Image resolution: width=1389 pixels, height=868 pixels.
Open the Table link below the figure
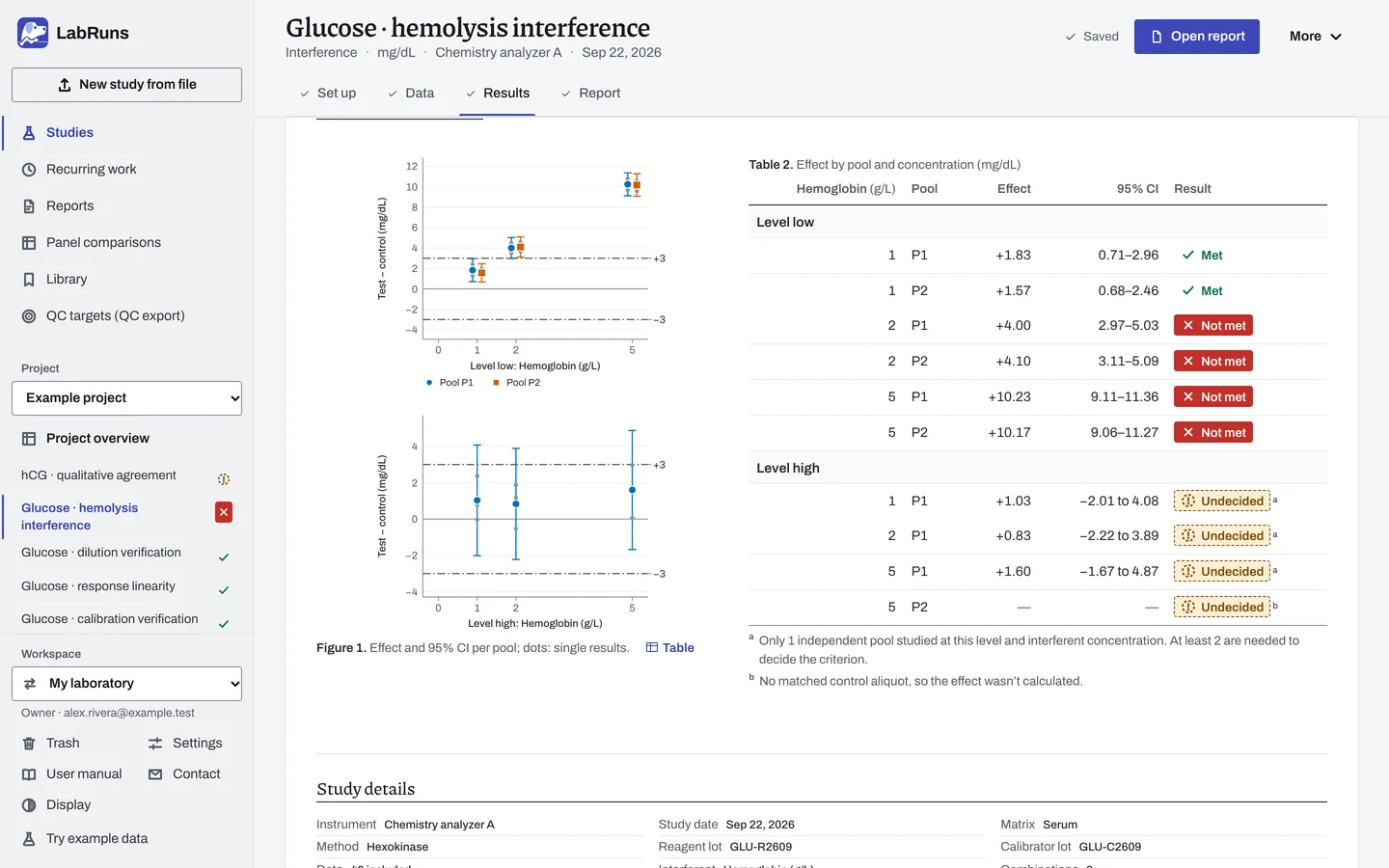coord(670,648)
